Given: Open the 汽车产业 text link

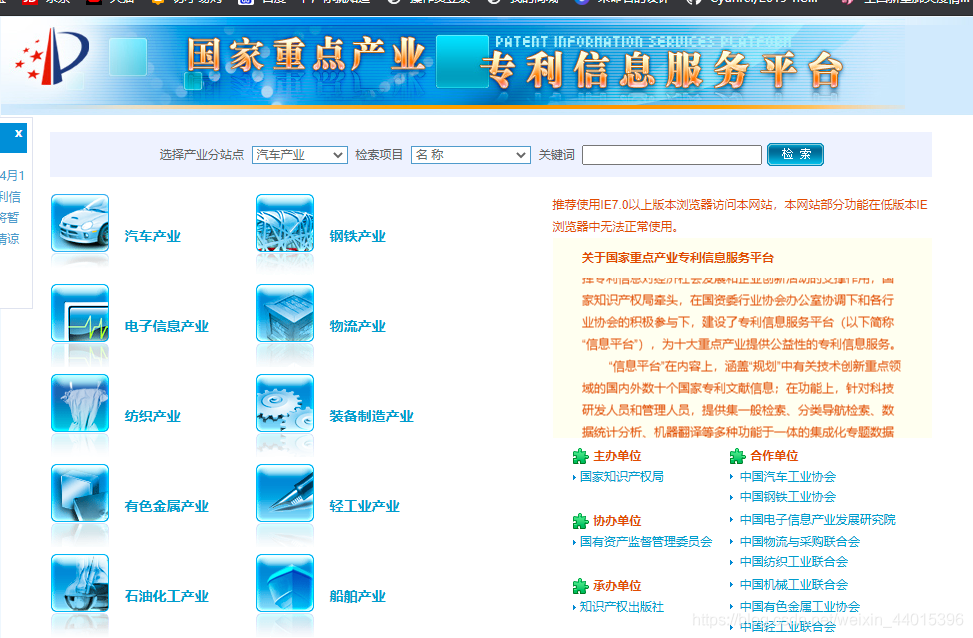Looking at the screenshot, I should click(x=153, y=236).
